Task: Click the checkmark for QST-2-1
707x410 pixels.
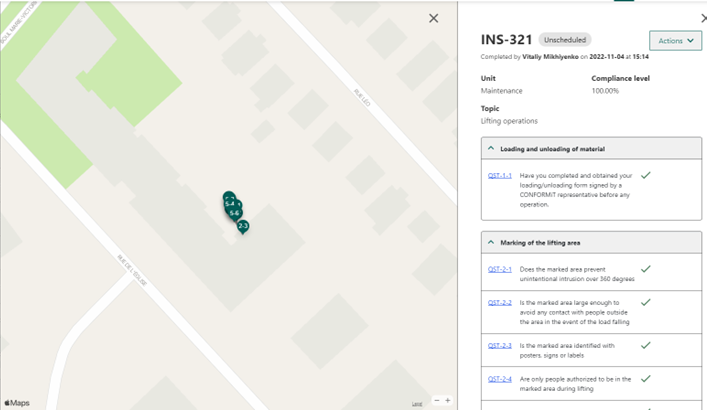Action: (646, 269)
